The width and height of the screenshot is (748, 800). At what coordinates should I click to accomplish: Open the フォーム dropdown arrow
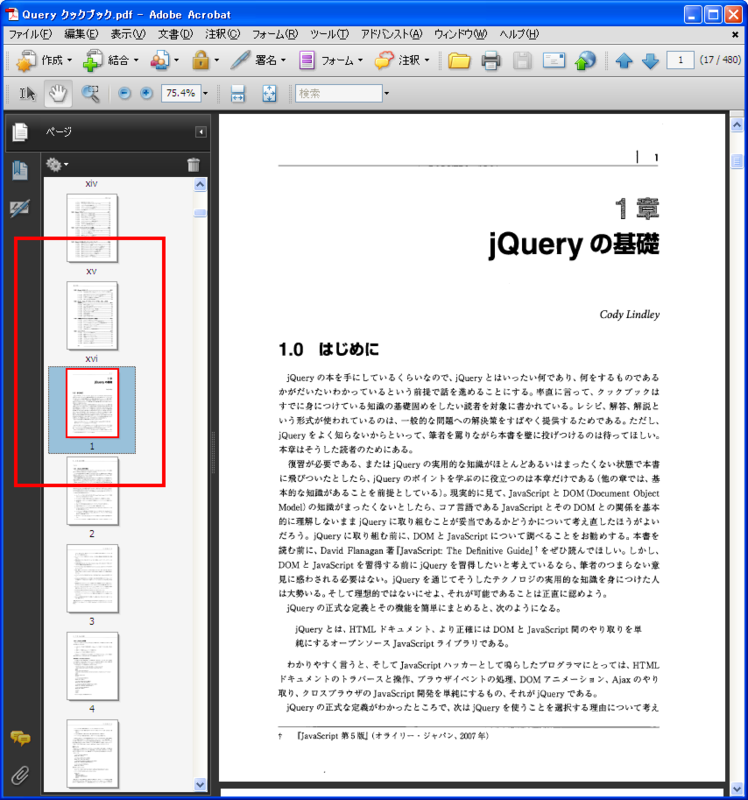coord(360,61)
